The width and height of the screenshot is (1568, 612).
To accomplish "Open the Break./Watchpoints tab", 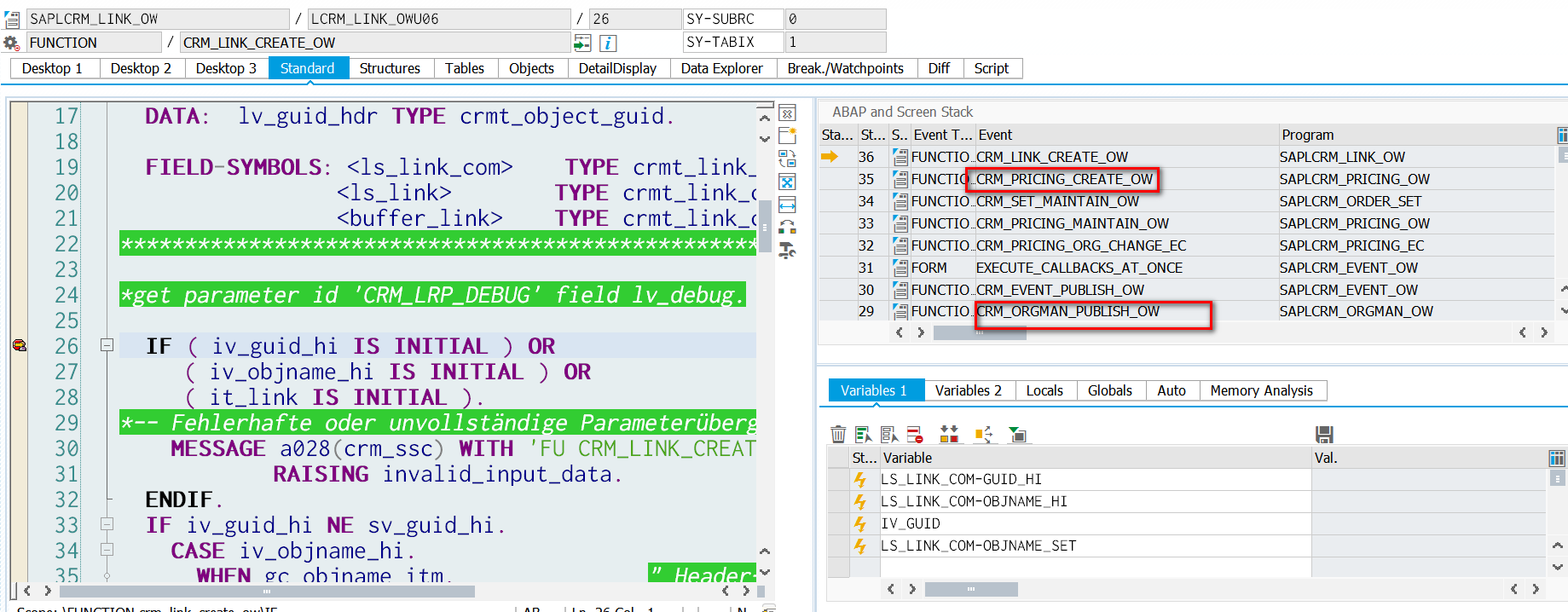I will coord(846,68).
